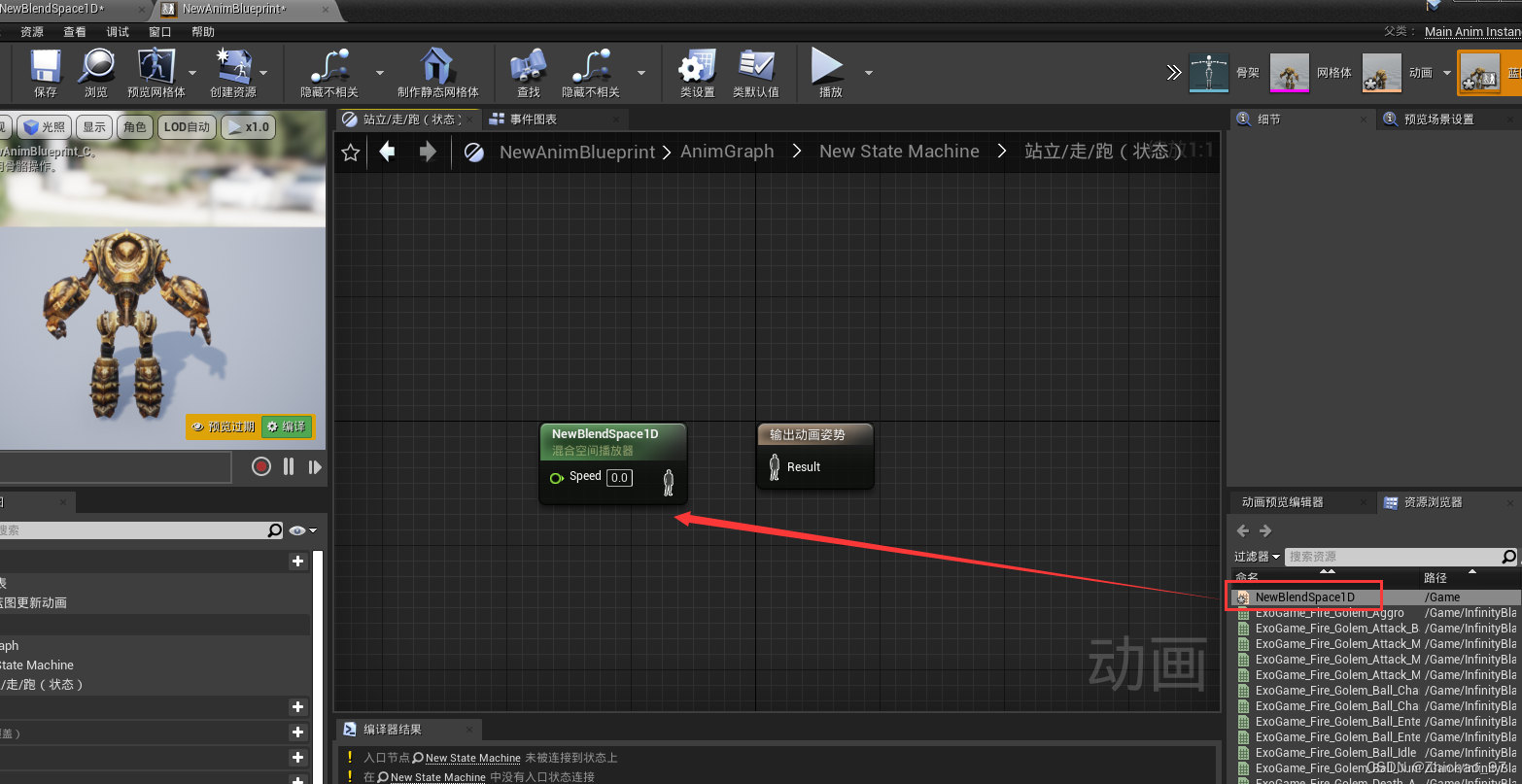Click New State Machine in breadcrumb
This screenshot has height=784, width=1522.
[x=899, y=152]
